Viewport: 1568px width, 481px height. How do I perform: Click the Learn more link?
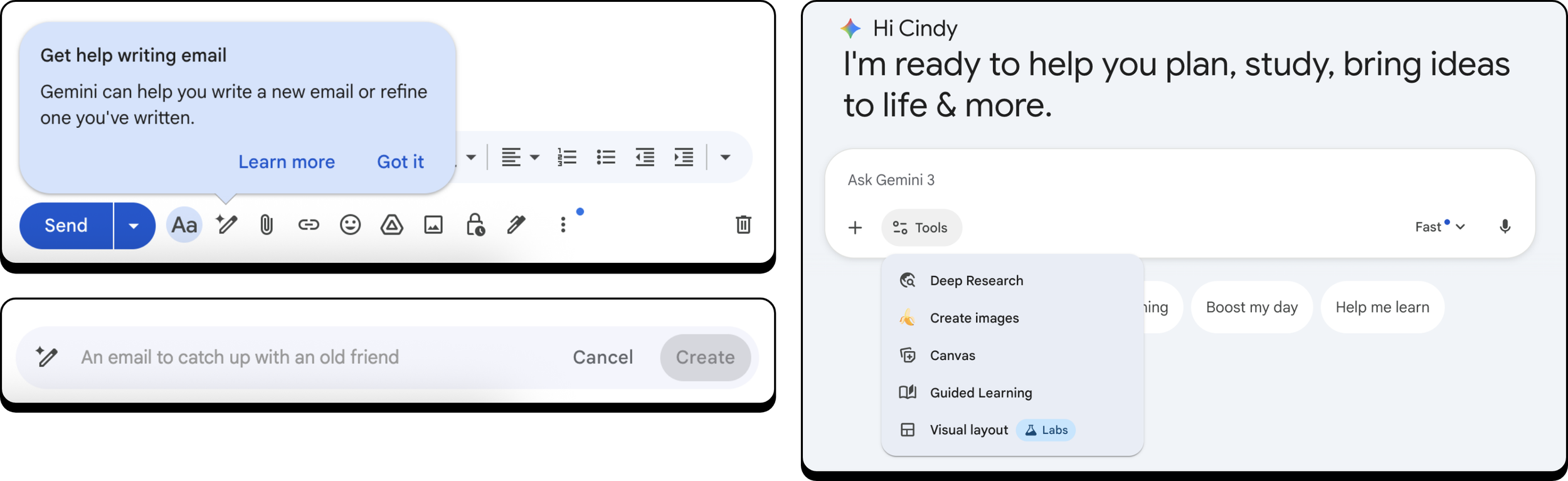coord(287,162)
